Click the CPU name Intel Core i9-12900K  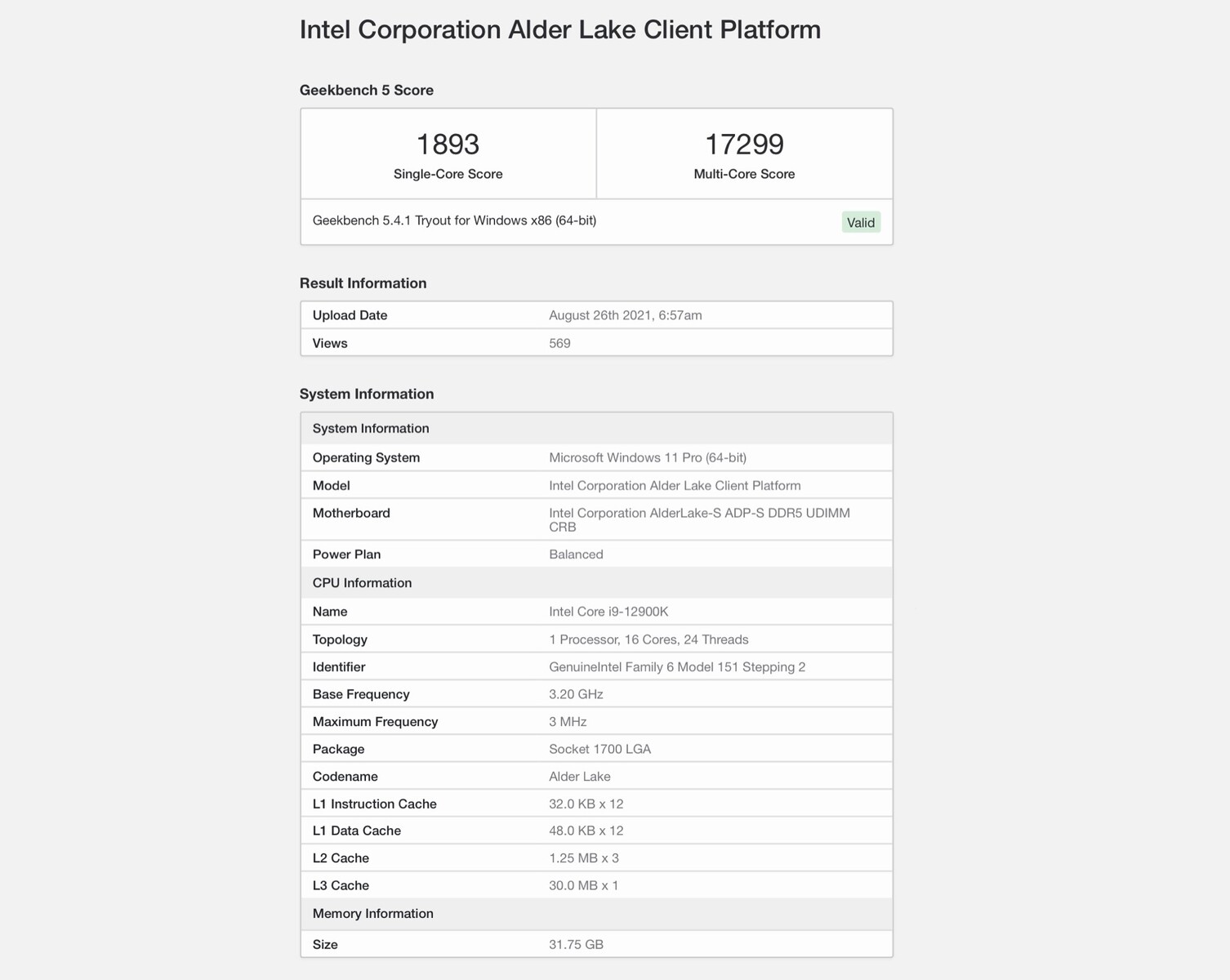click(x=608, y=612)
